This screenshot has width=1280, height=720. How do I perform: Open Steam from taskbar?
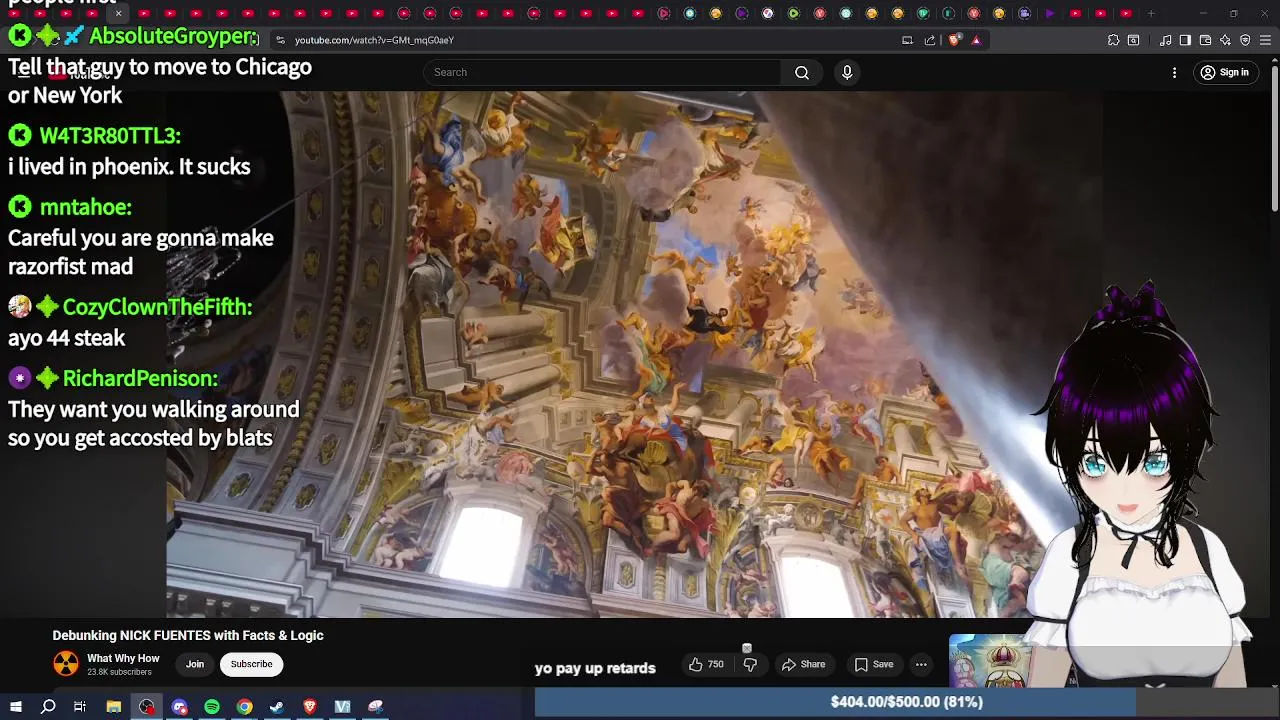[x=277, y=707]
